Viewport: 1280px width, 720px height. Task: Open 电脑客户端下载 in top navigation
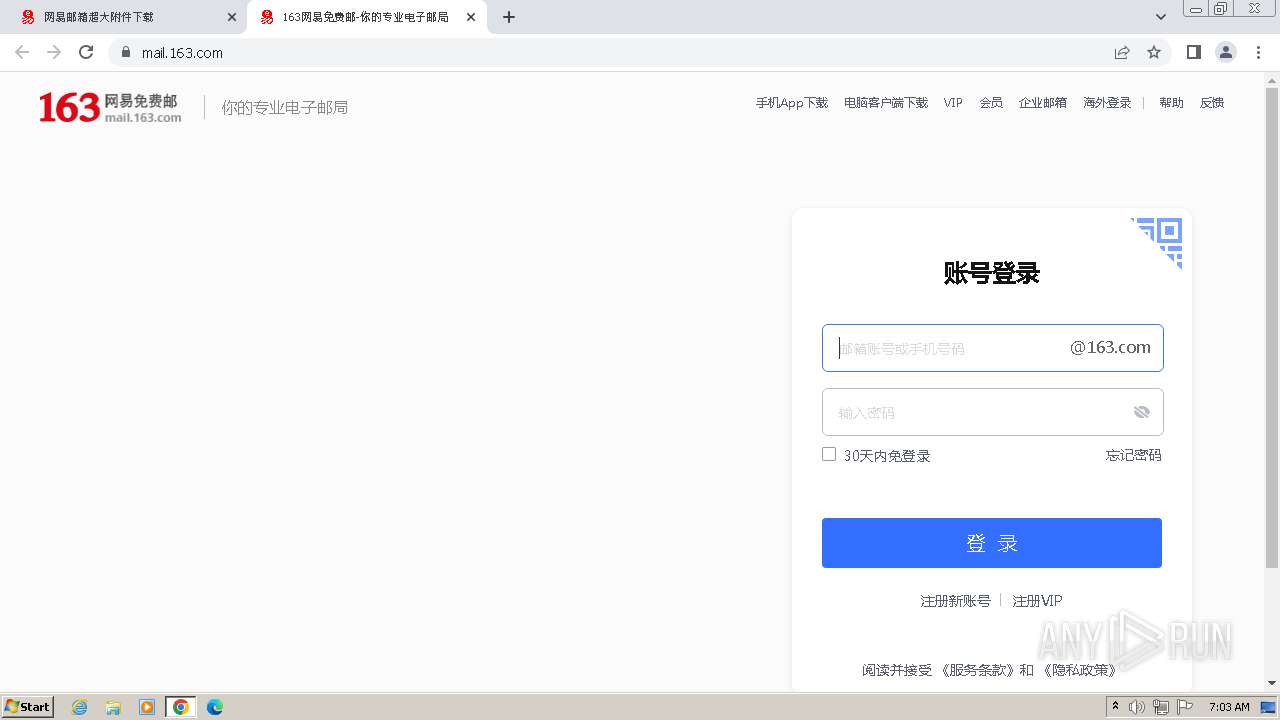click(886, 103)
